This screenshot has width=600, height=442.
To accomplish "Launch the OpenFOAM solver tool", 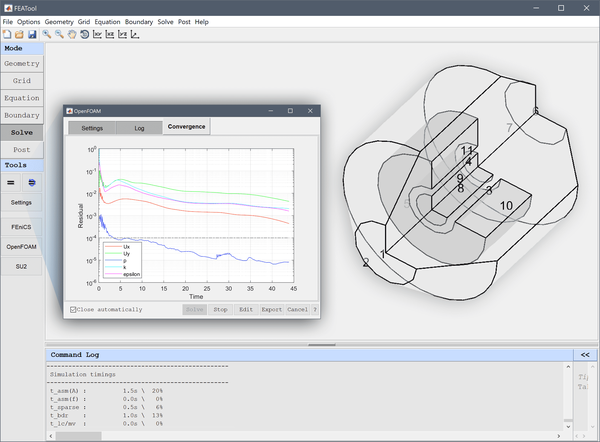I will [x=21, y=247].
